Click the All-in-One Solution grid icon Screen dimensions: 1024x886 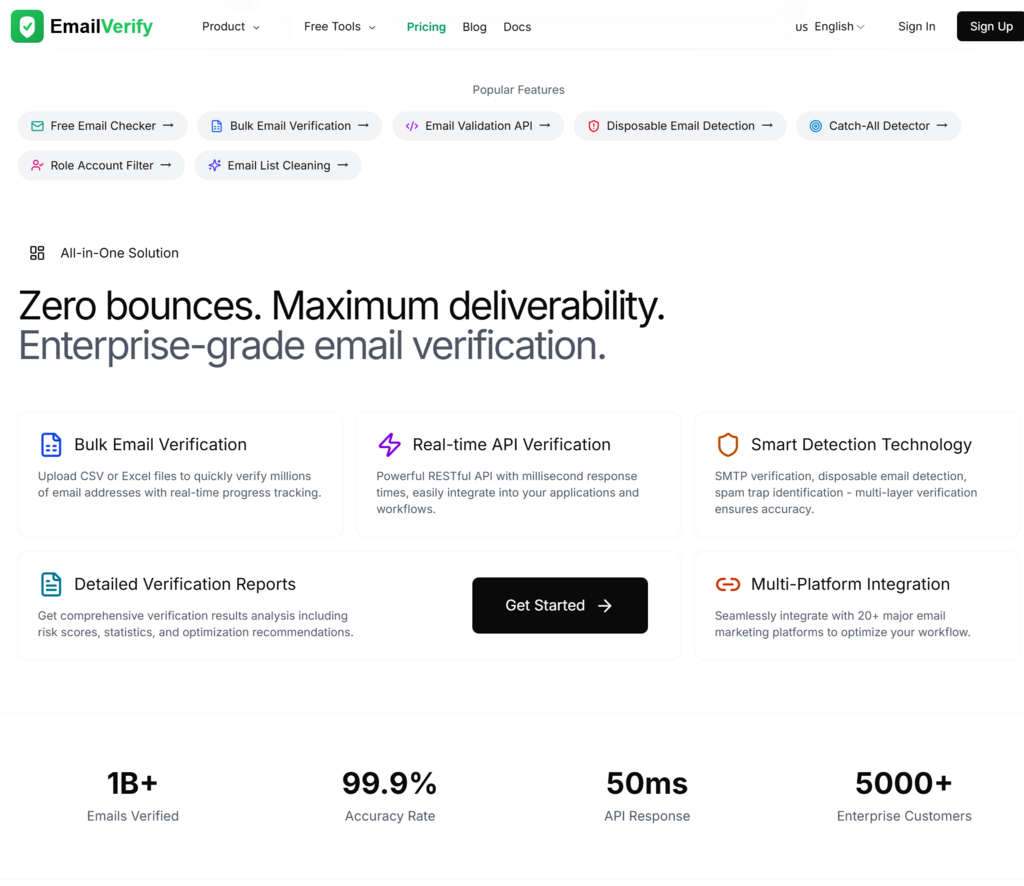(x=37, y=253)
